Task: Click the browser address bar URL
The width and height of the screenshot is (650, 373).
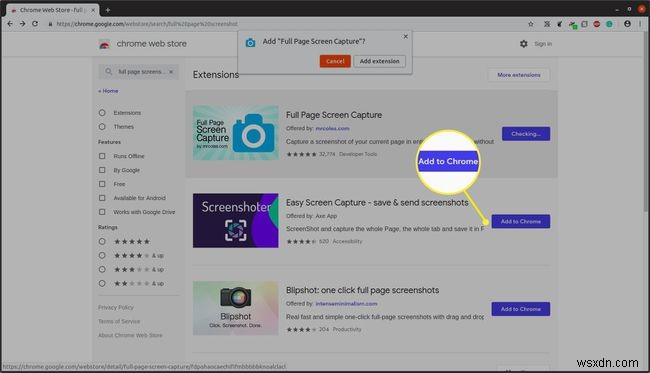Action: (x=147, y=24)
